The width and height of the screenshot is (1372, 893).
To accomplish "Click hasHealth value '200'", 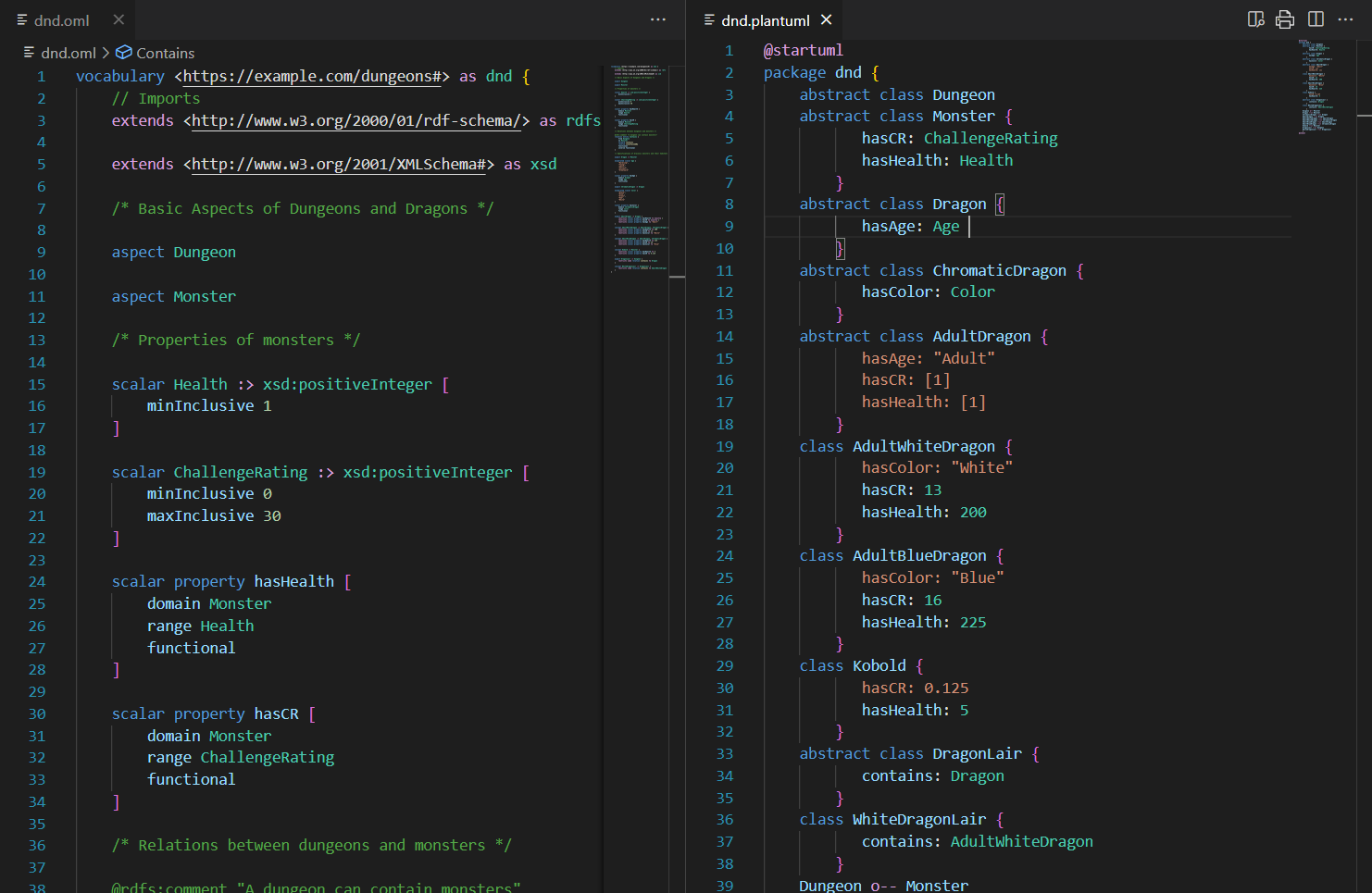I will coord(973,512).
